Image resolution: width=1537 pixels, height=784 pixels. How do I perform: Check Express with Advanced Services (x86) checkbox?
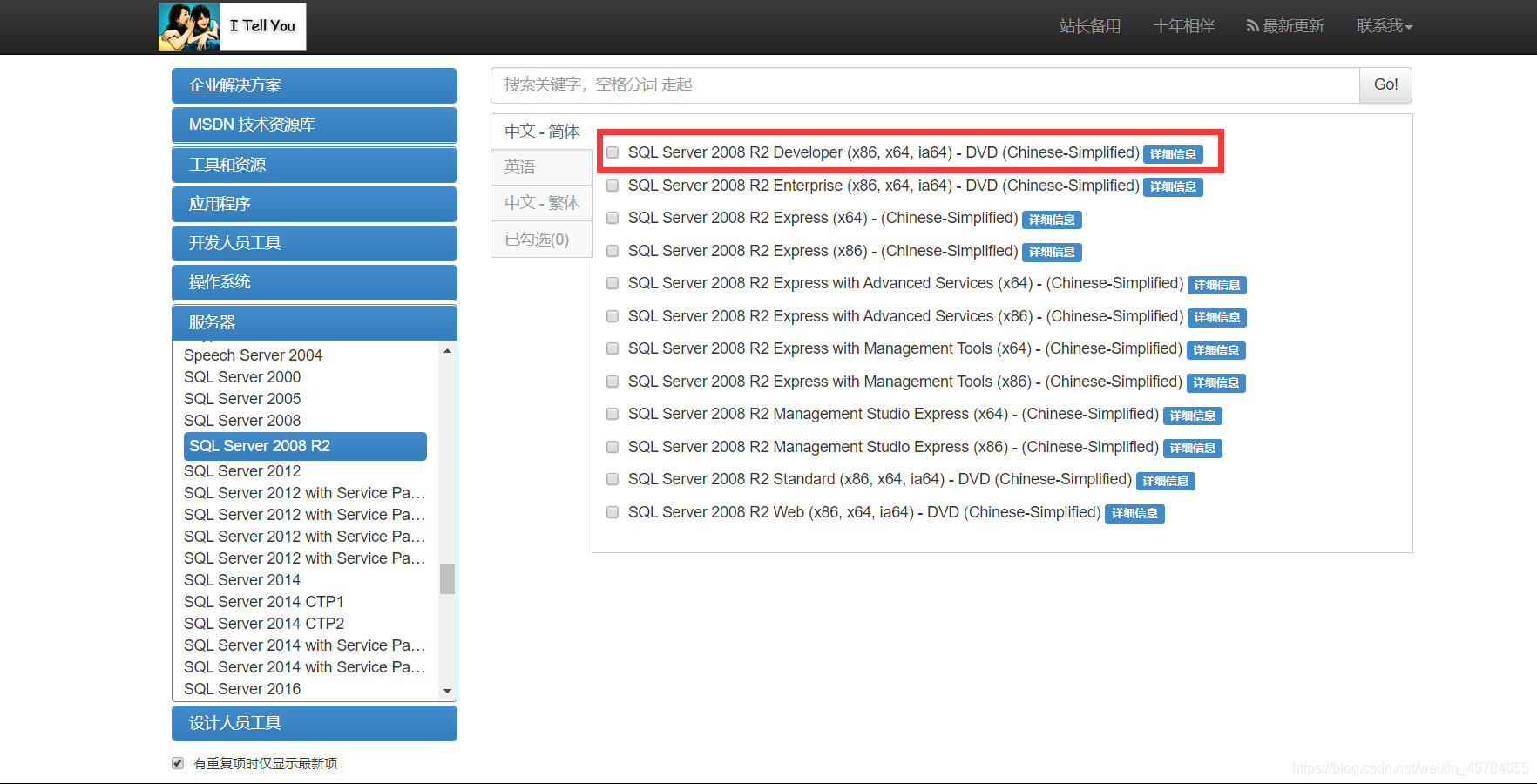coord(613,316)
